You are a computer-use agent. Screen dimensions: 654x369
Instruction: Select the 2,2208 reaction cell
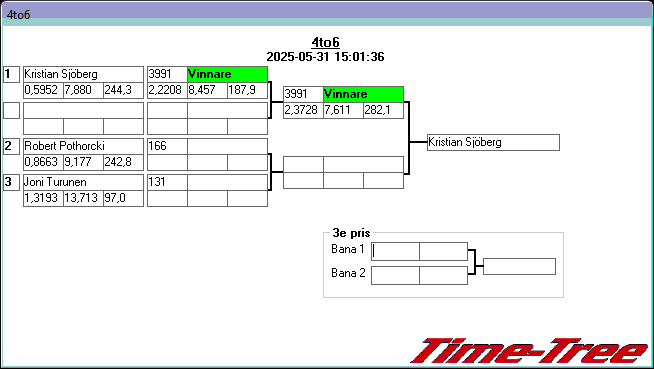tap(167, 90)
